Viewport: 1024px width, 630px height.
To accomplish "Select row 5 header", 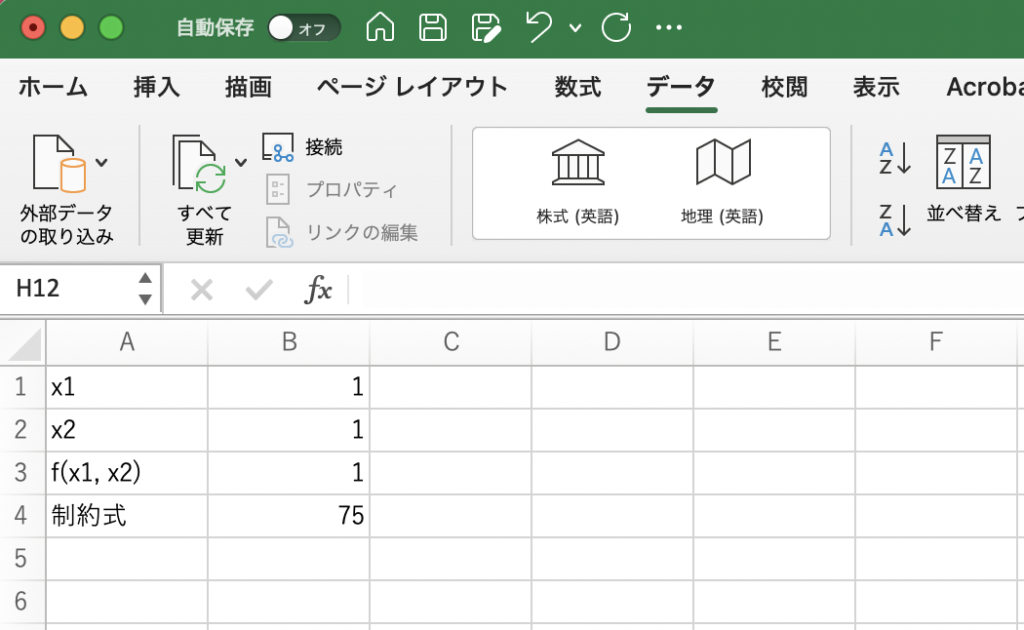I will click(23, 559).
